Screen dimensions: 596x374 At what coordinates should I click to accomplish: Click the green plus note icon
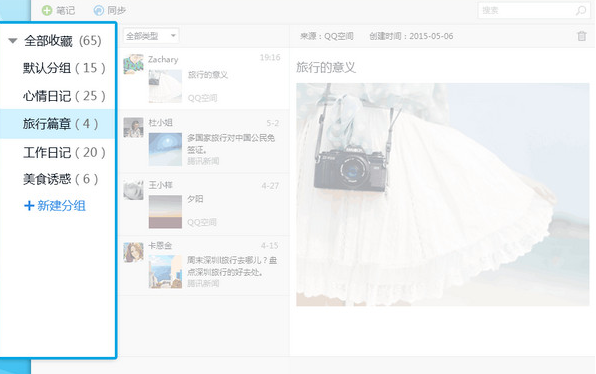(47, 11)
